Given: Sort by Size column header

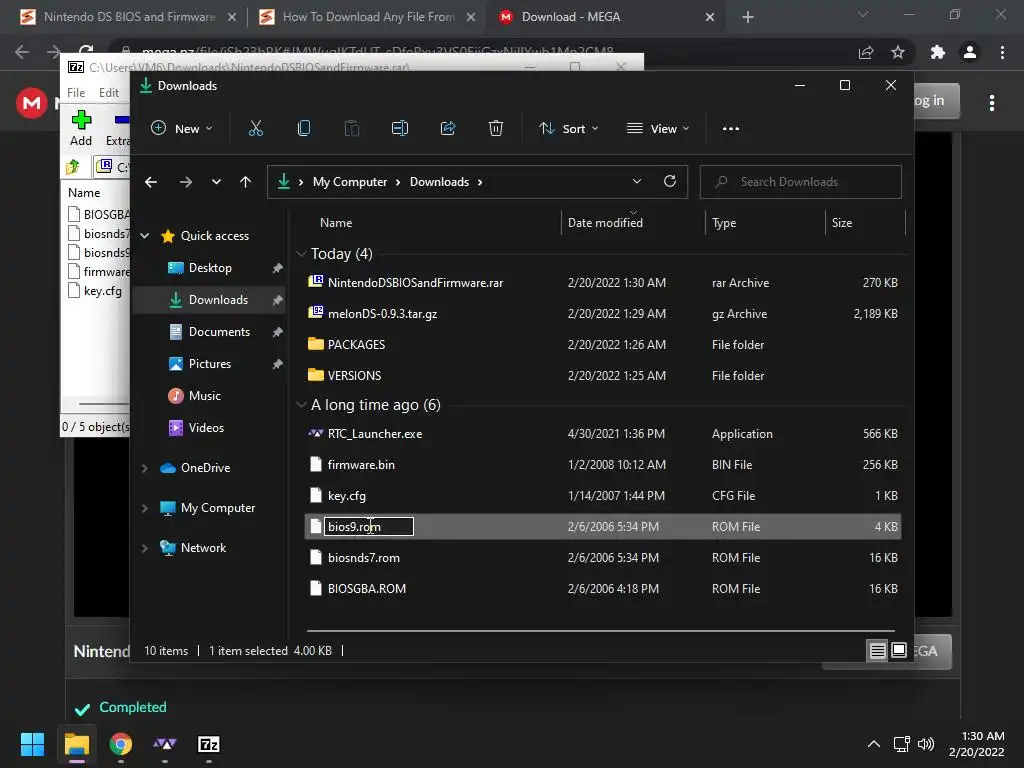Looking at the screenshot, I should pyautogui.click(x=842, y=223).
